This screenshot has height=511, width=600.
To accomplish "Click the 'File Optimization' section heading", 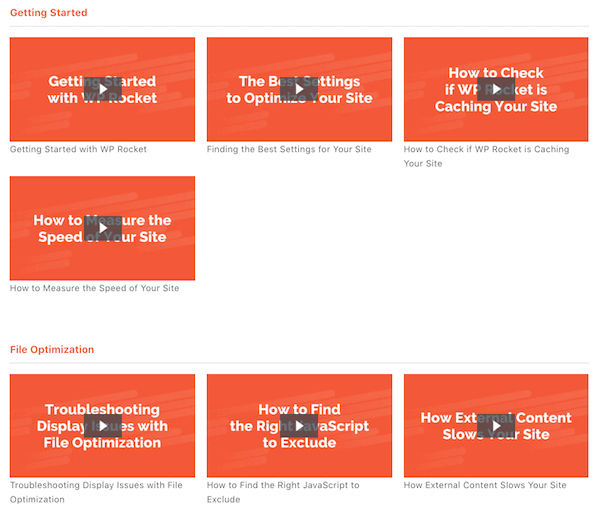I will click(x=52, y=349).
